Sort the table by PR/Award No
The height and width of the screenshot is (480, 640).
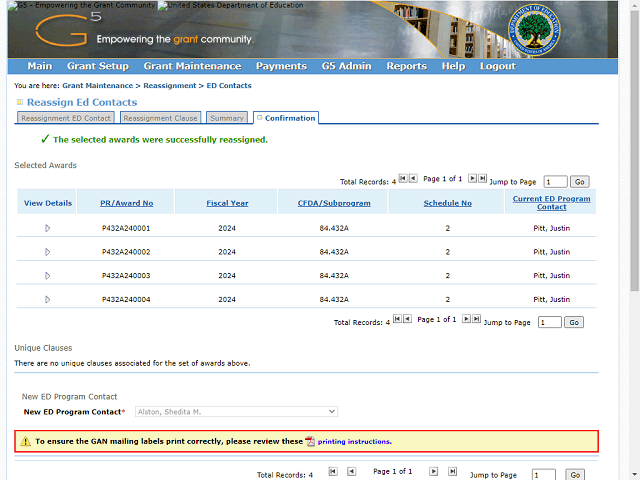pyautogui.click(x=126, y=203)
